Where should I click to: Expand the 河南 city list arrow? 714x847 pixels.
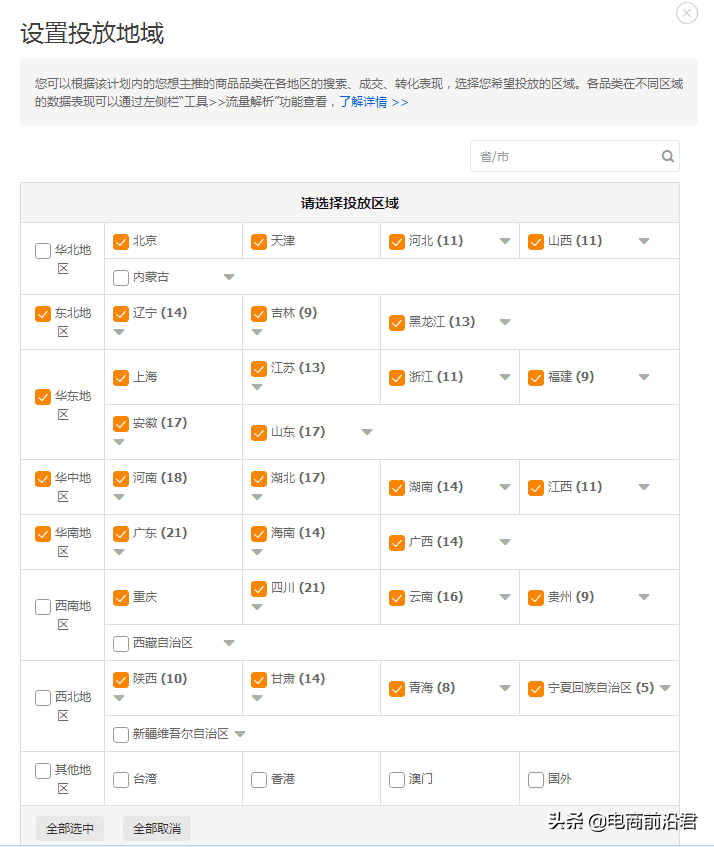point(119,497)
